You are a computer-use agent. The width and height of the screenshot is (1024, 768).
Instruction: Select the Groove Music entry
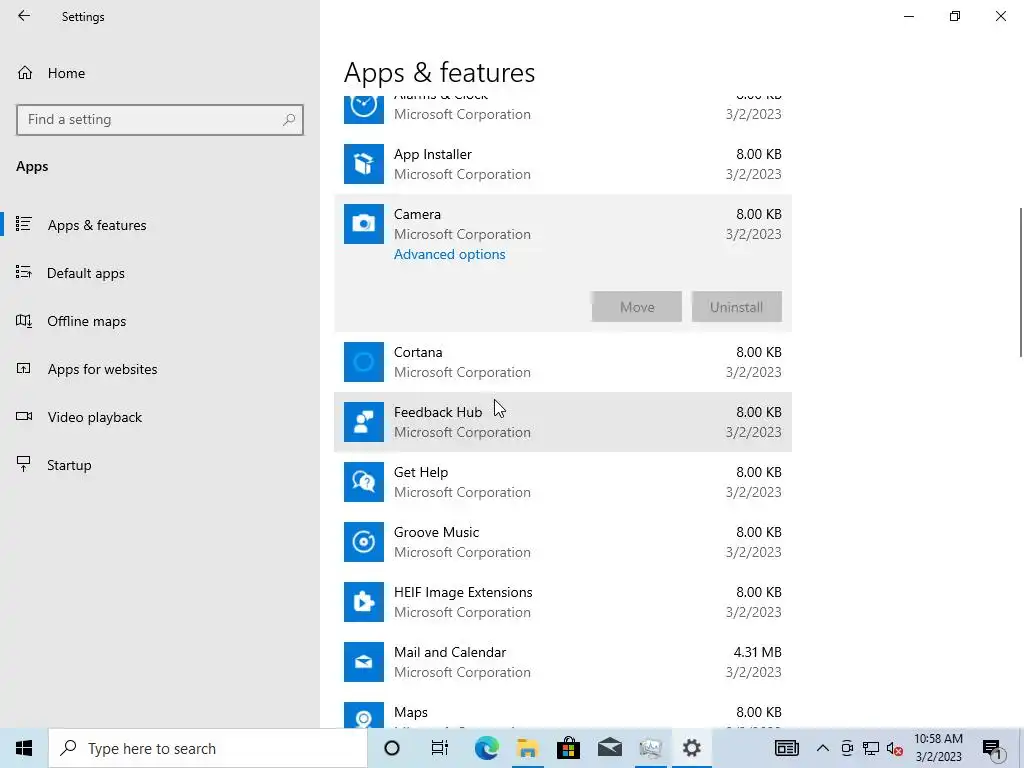pos(563,542)
